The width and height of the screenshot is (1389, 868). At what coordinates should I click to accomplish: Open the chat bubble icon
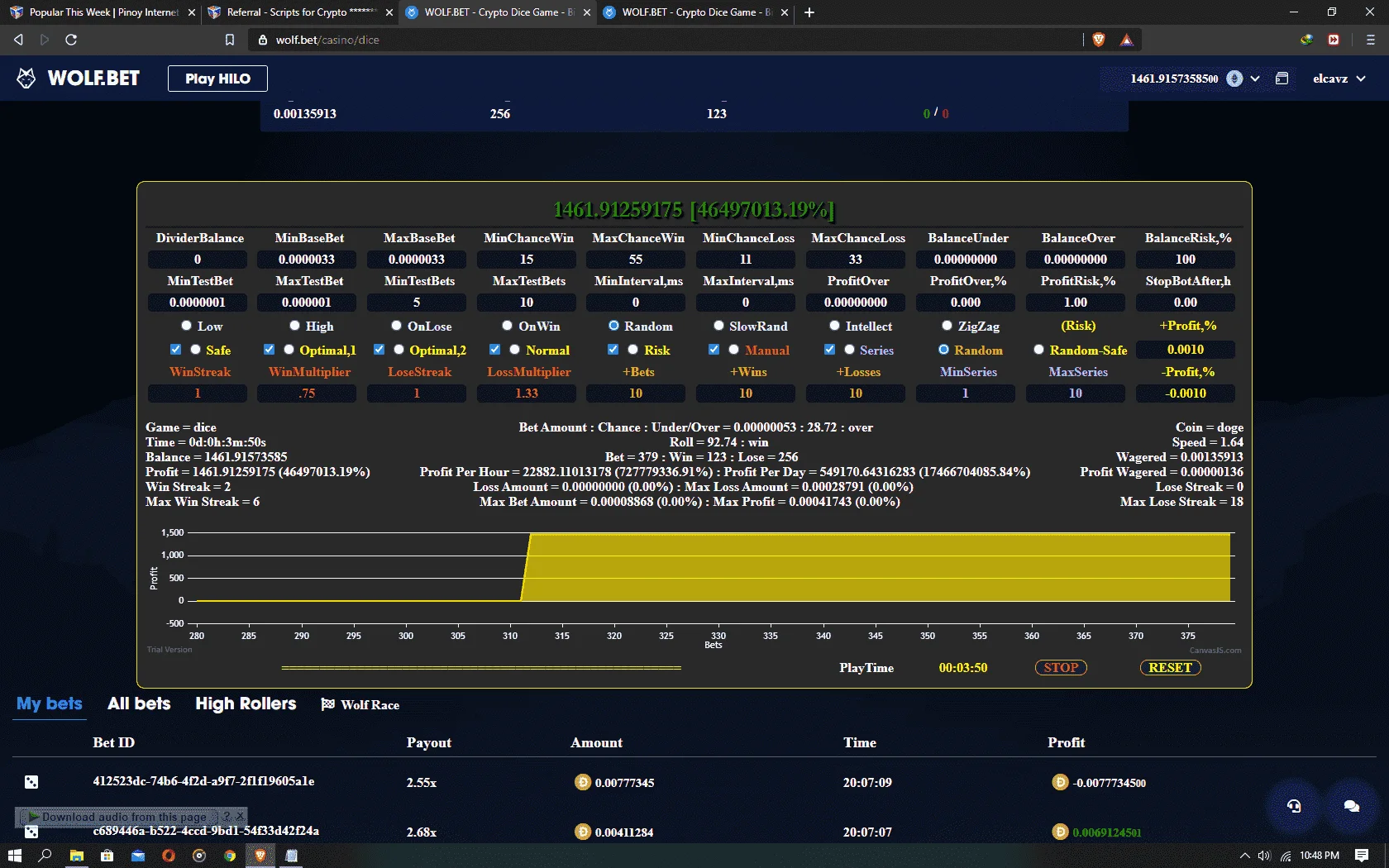click(1352, 806)
